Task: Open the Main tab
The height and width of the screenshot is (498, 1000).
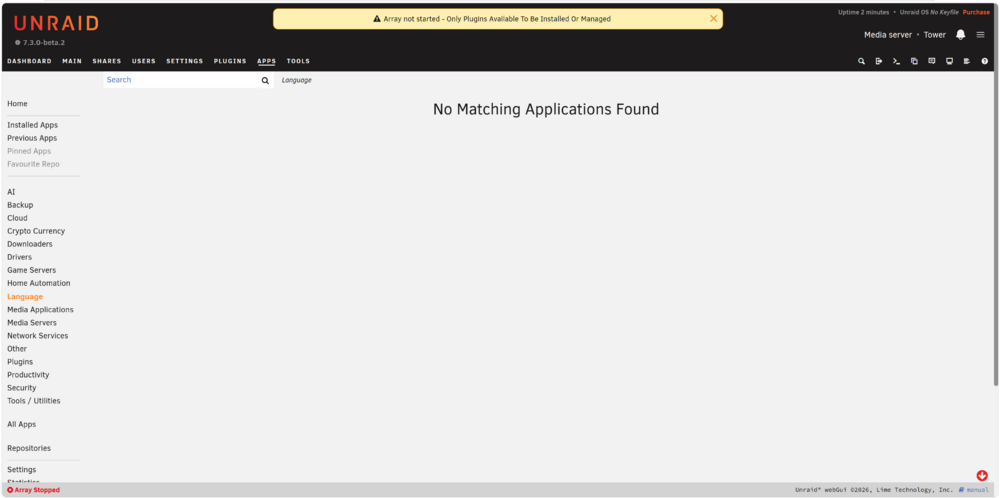Action: coord(72,61)
